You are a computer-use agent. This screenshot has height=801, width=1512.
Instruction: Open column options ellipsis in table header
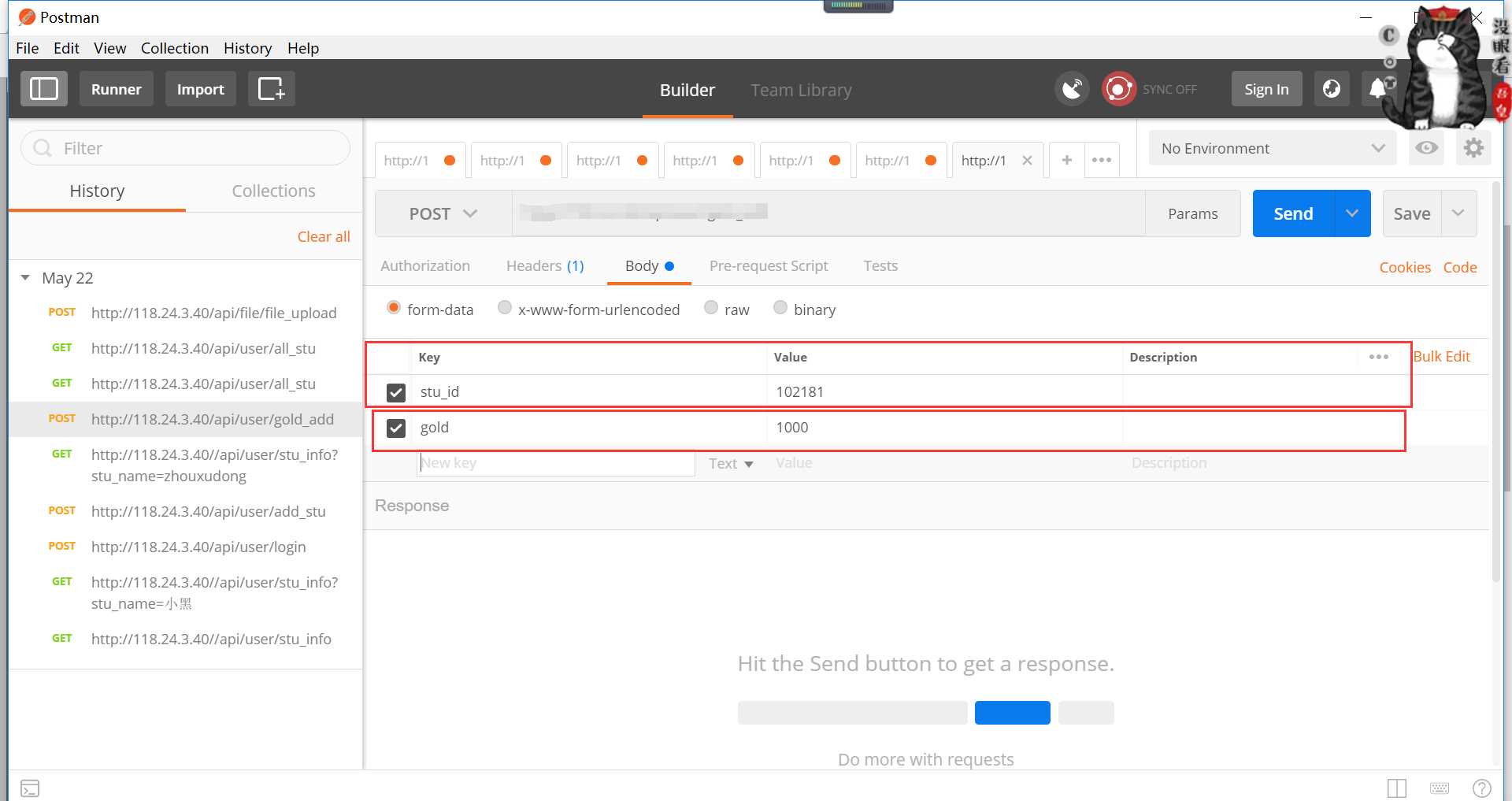pyautogui.click(x=1378, y=357)
